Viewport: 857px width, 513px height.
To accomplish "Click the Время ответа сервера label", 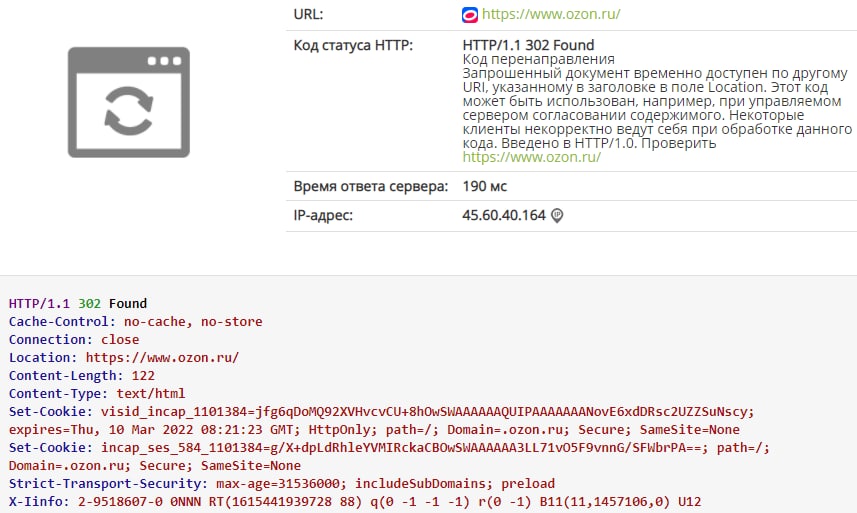I will (371, 186).
